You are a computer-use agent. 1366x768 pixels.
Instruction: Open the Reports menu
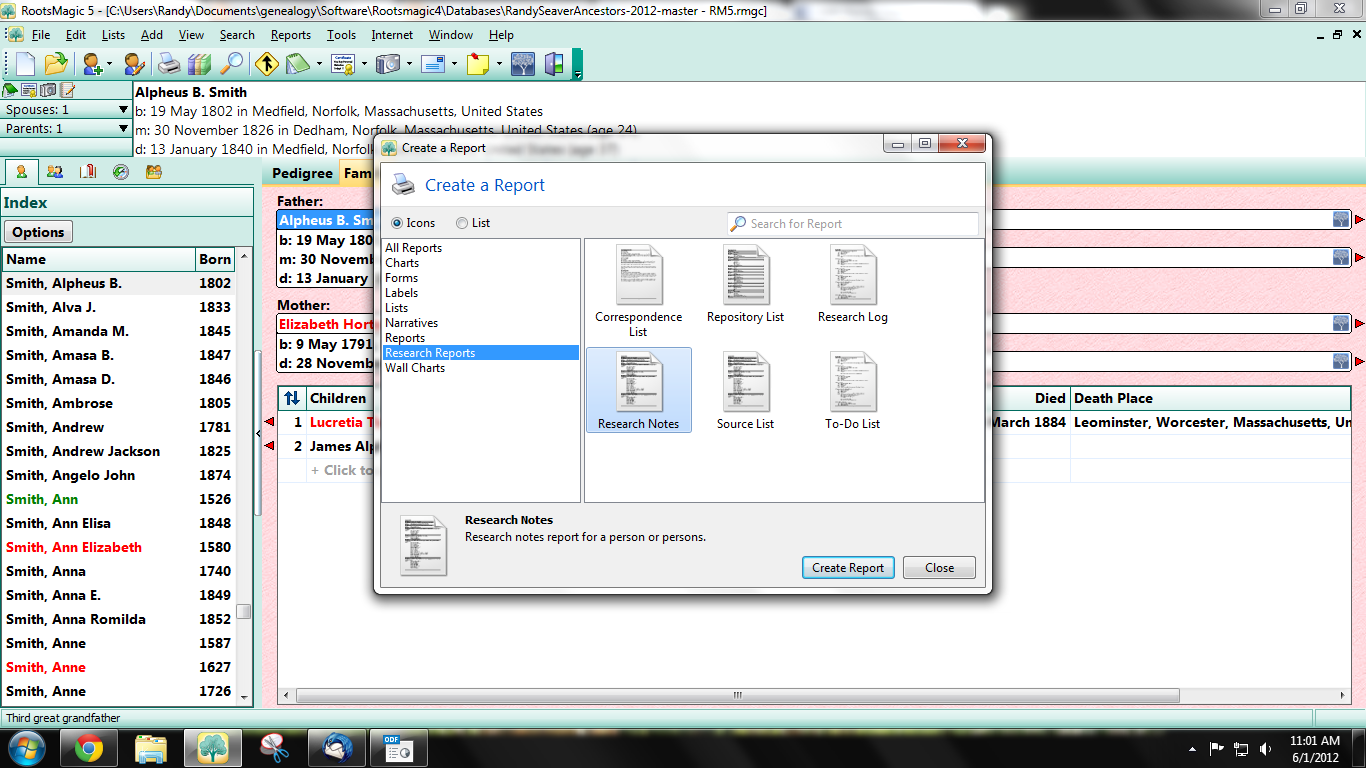click(x=291, y=35)
